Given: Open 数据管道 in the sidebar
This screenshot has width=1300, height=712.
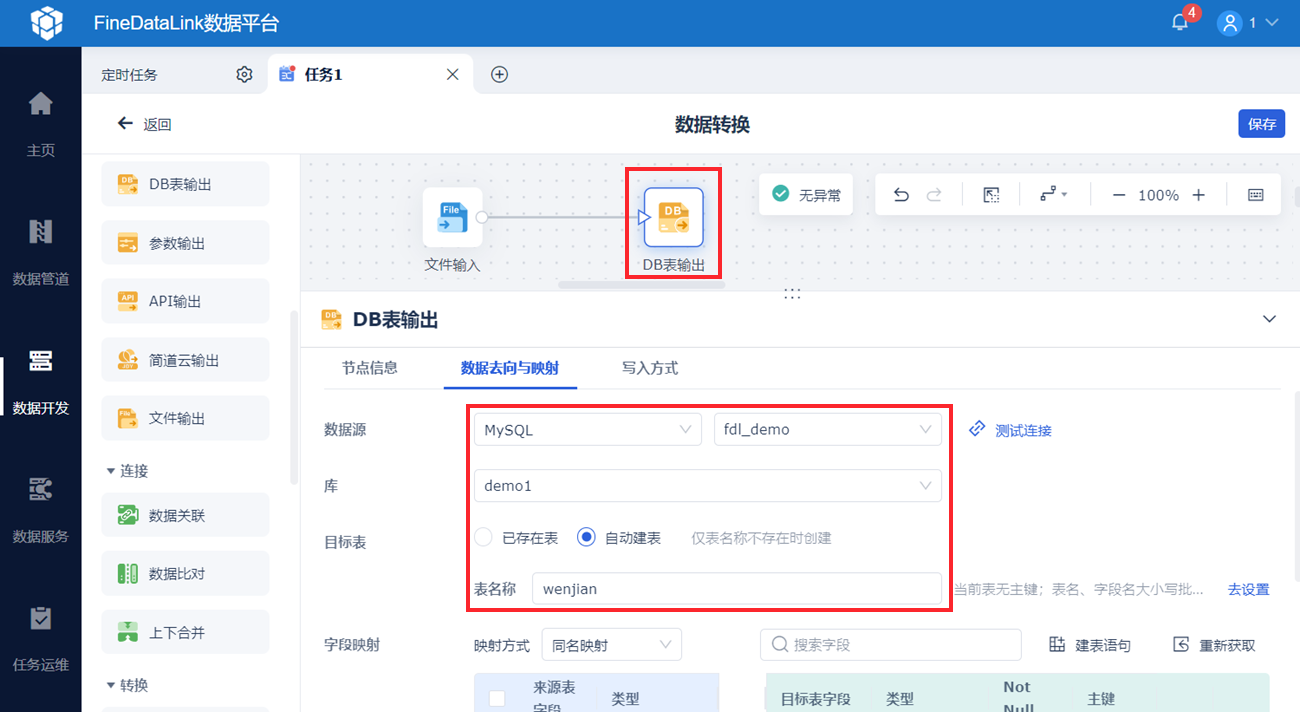Looking at the screenshot, I should [x=40, y=253].
